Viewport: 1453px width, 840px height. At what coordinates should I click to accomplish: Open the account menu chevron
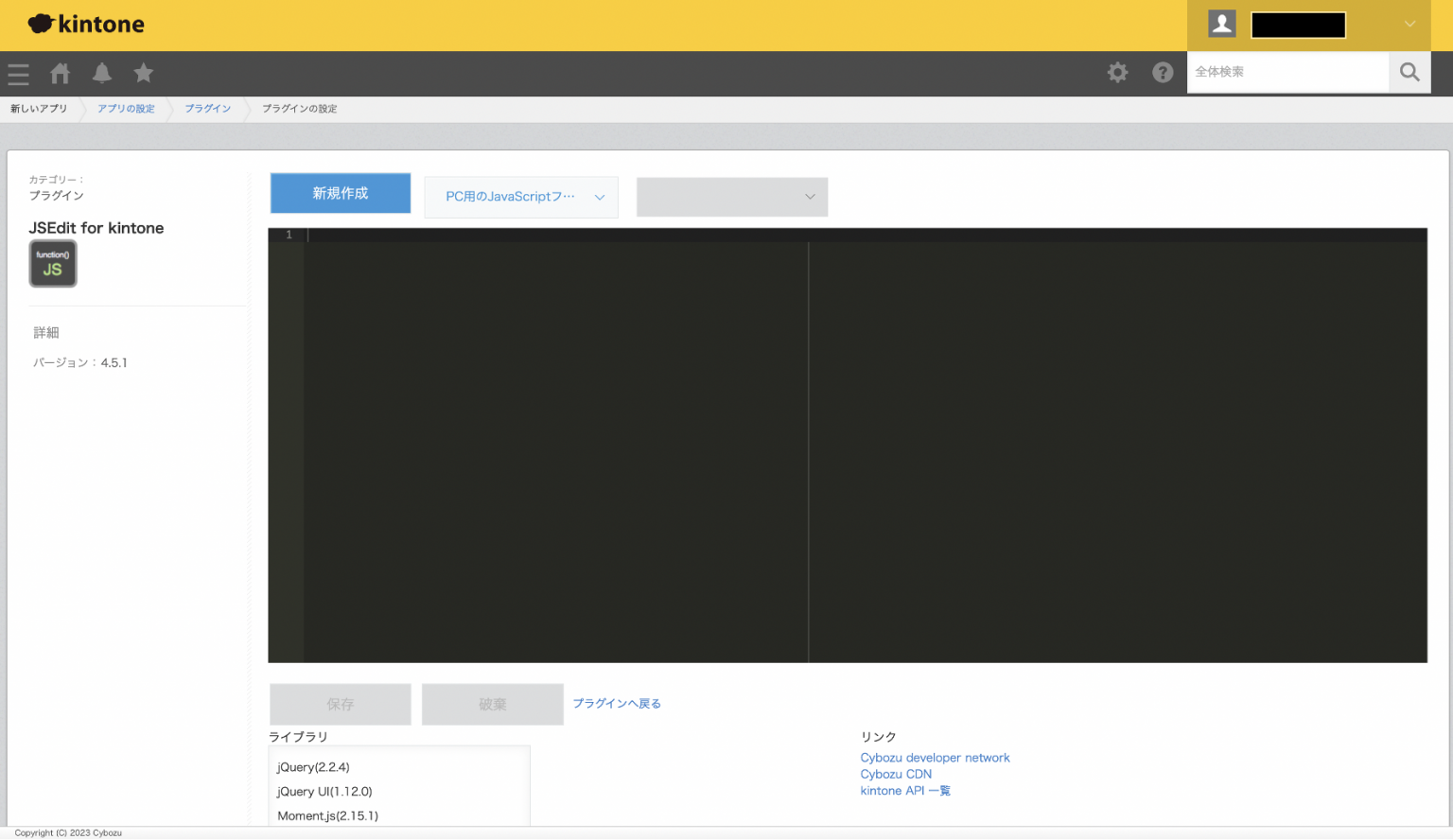pyautogui.click(x=1409, y=24)
